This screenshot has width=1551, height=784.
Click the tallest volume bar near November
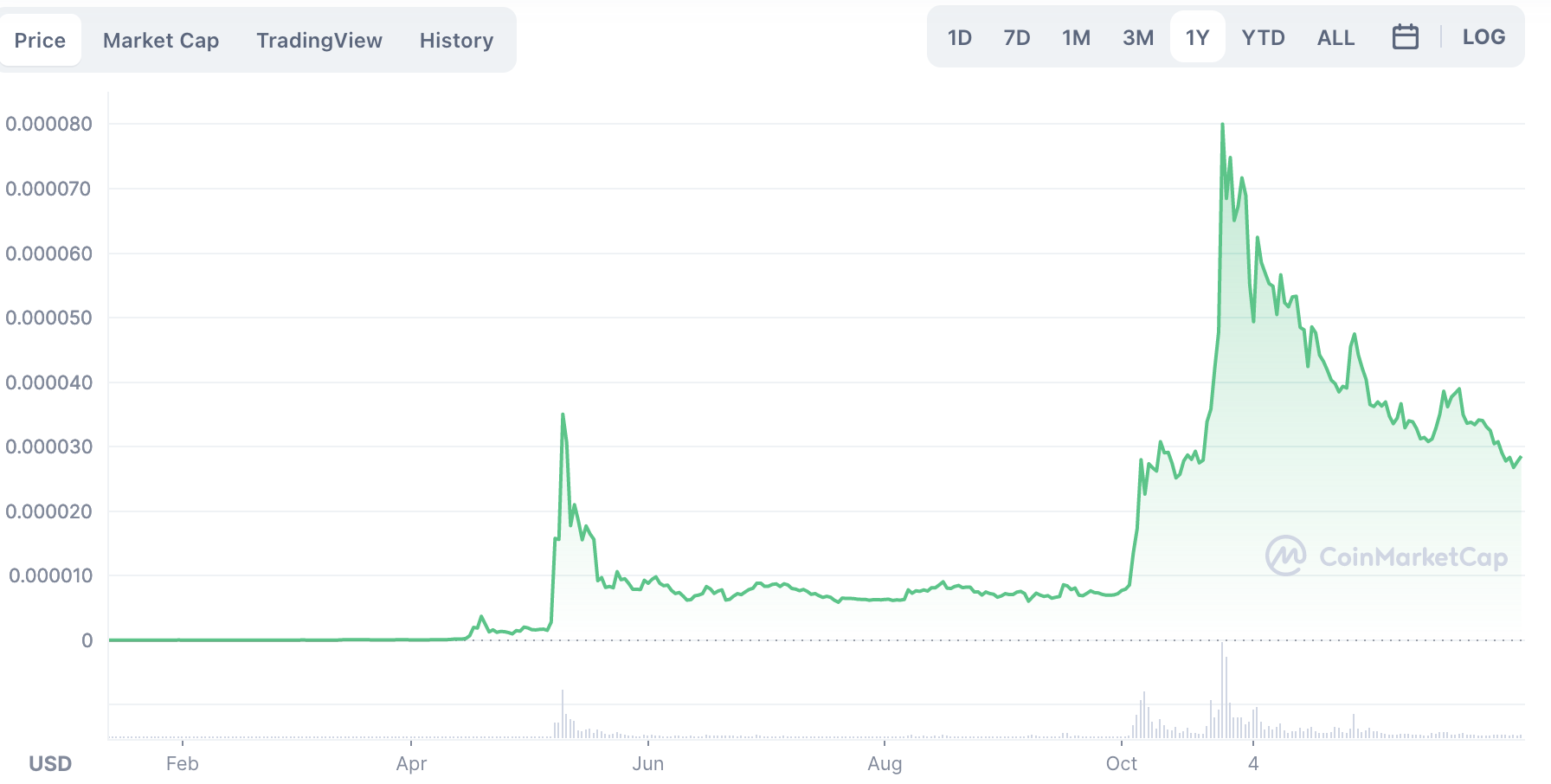coord(1222,690)
